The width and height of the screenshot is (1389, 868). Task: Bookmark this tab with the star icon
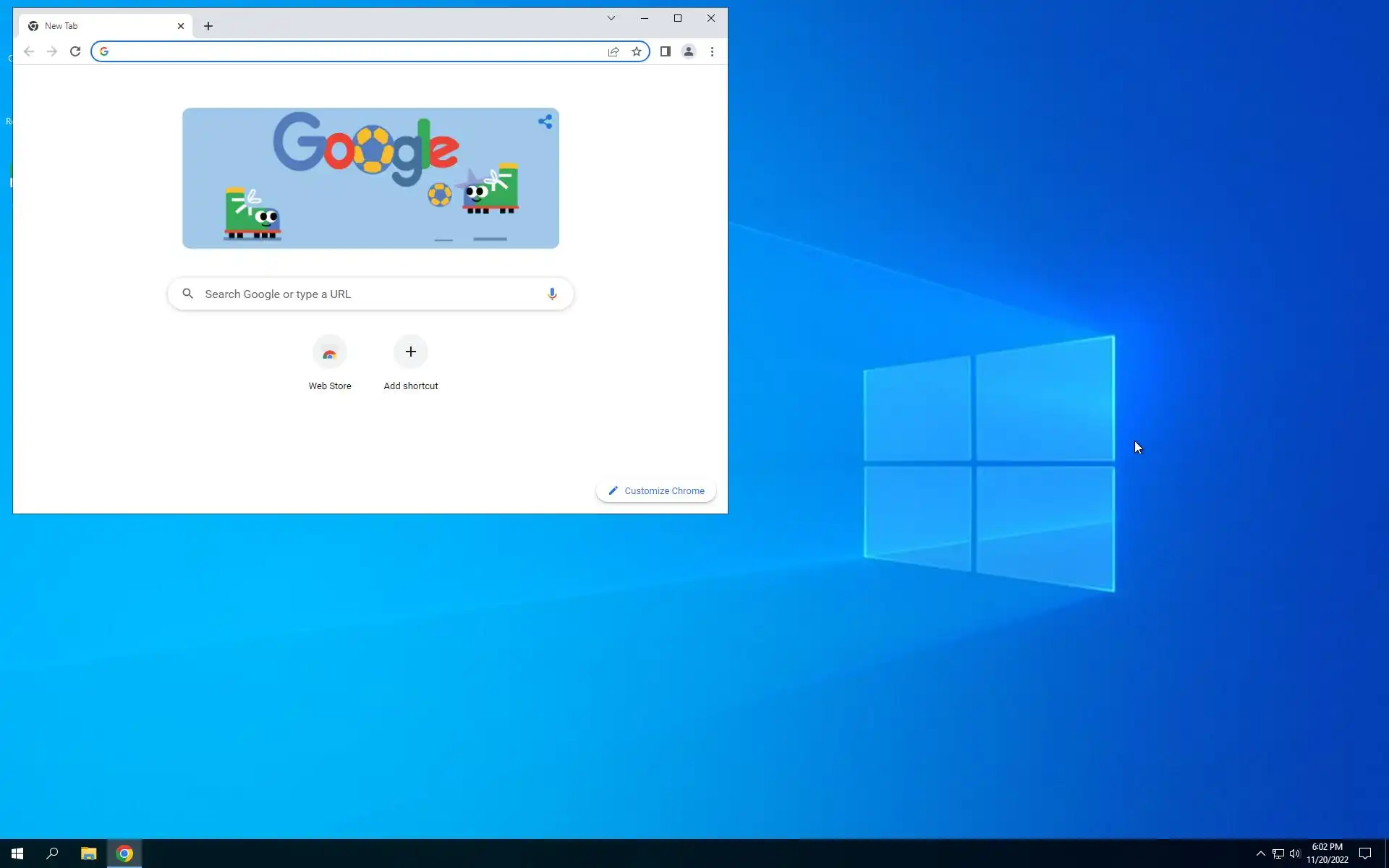click(637, 51)
